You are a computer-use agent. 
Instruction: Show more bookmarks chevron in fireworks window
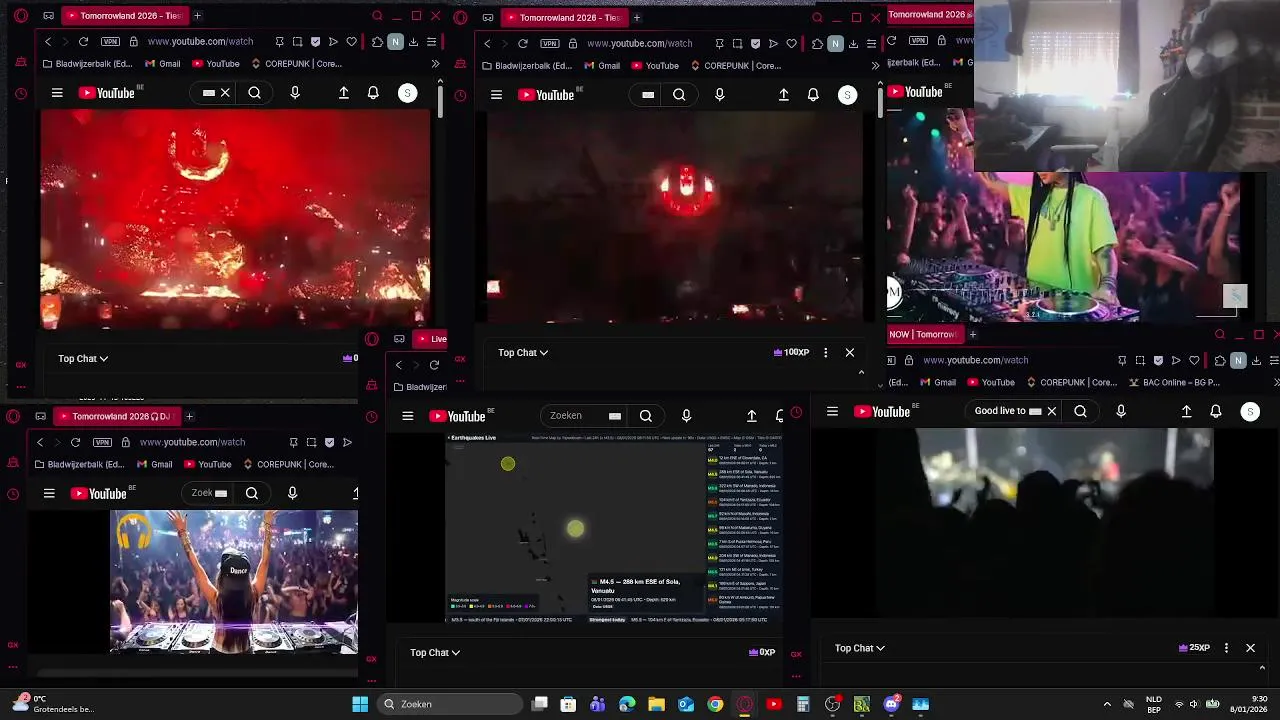click(x=435, y=64)
